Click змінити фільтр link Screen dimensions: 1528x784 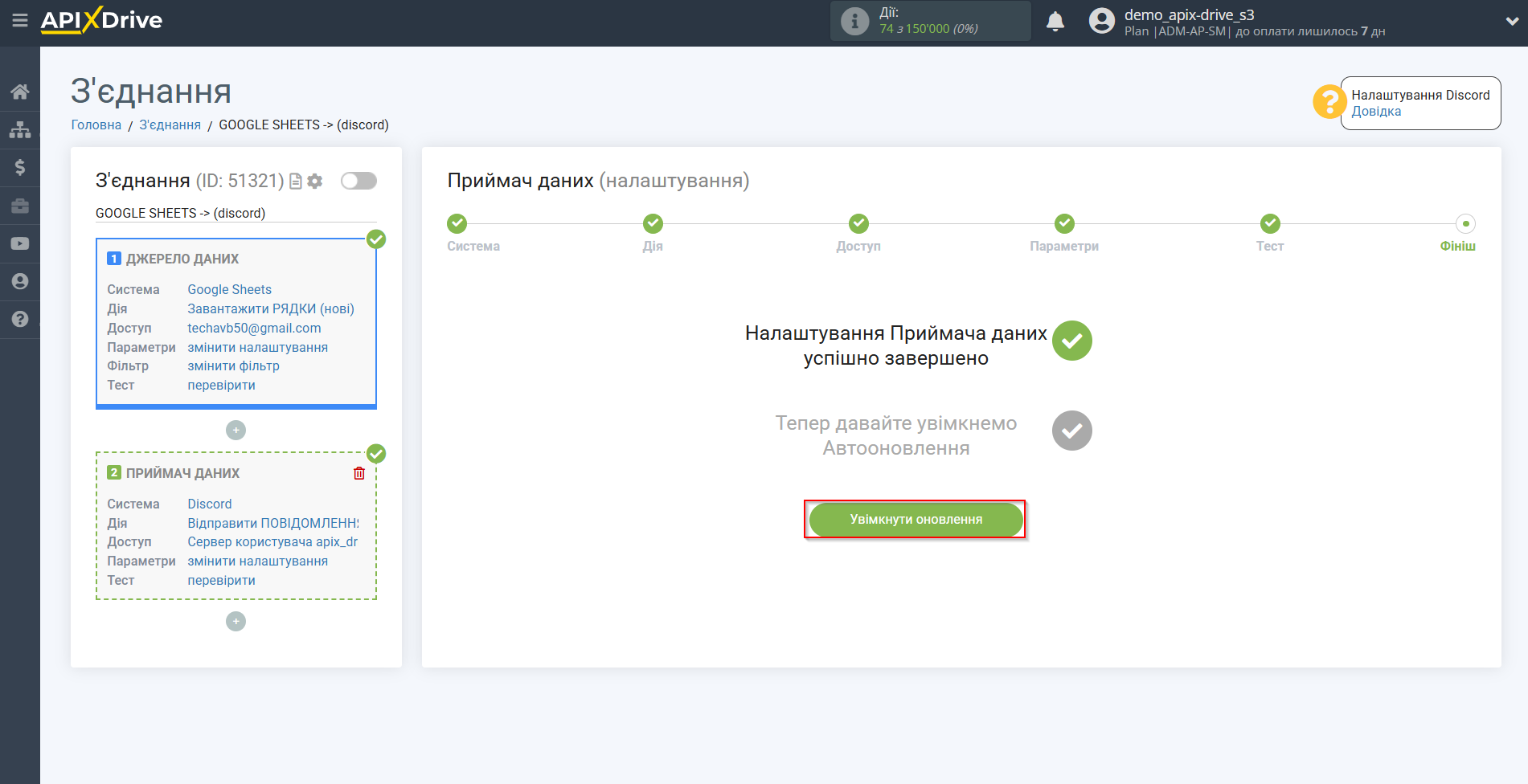tap(234, 365)
